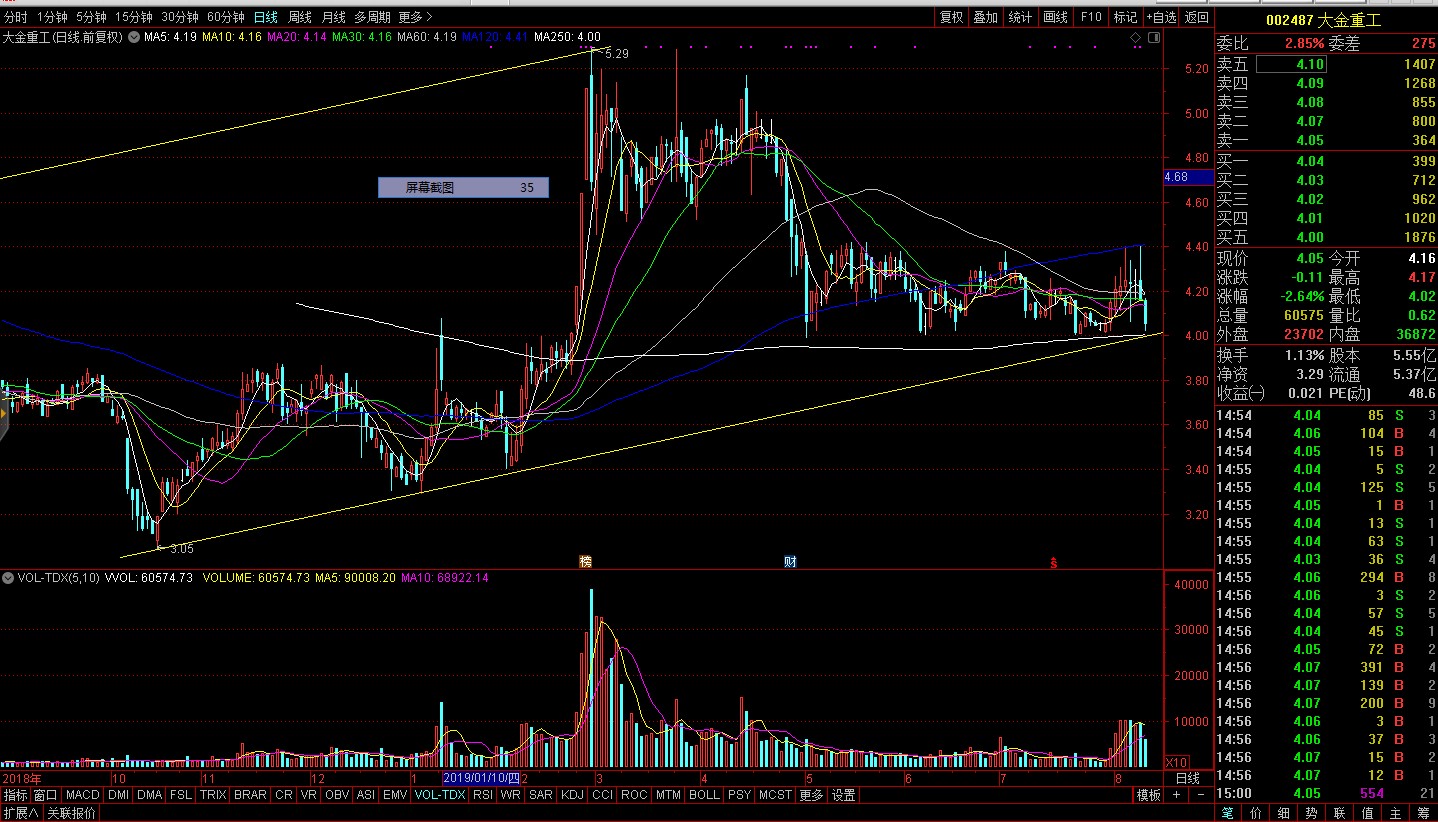Select the TRIX indicator
The image size is (1438, 822).
(x=213, y=795)
